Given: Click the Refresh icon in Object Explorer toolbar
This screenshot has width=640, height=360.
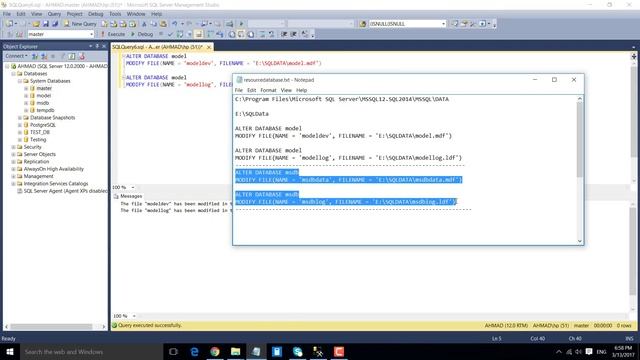Looking at the screenshot, I should [72, 56].
